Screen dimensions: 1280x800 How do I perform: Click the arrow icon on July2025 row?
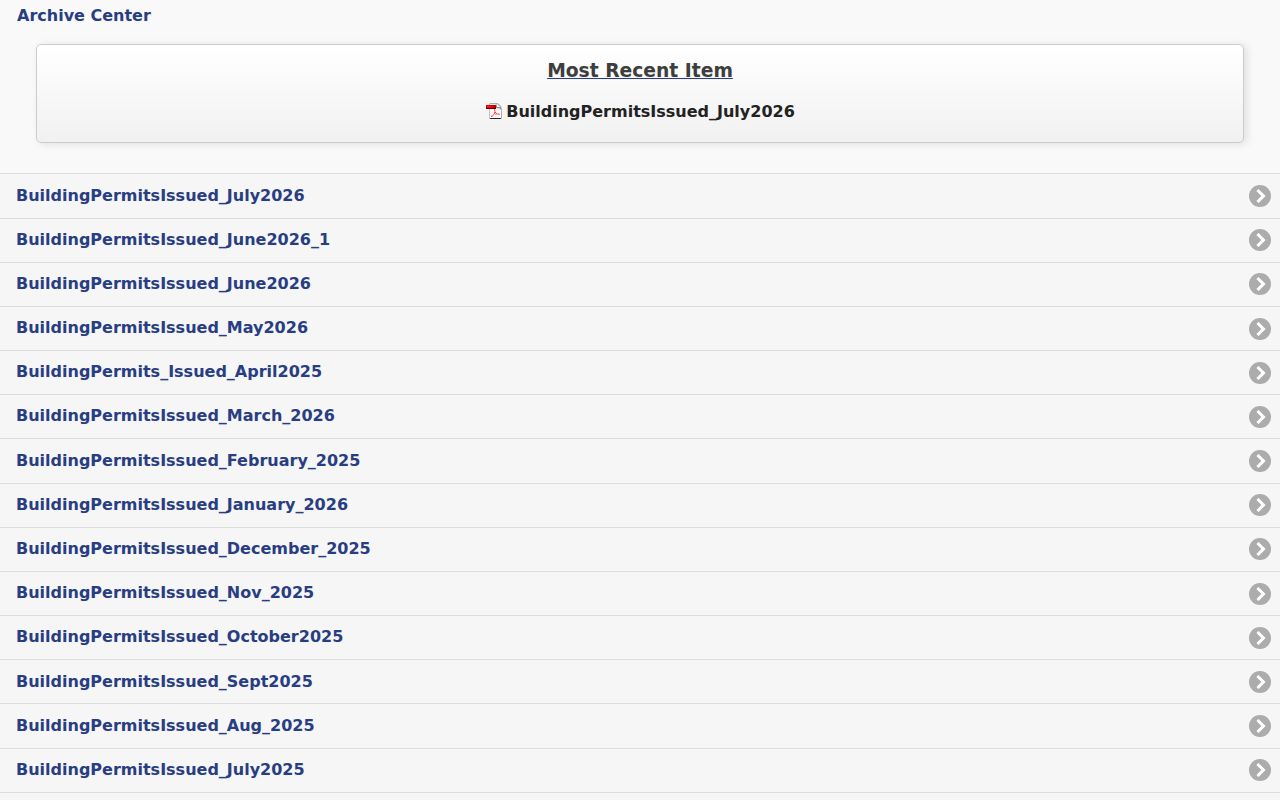tap(1260, 770)
